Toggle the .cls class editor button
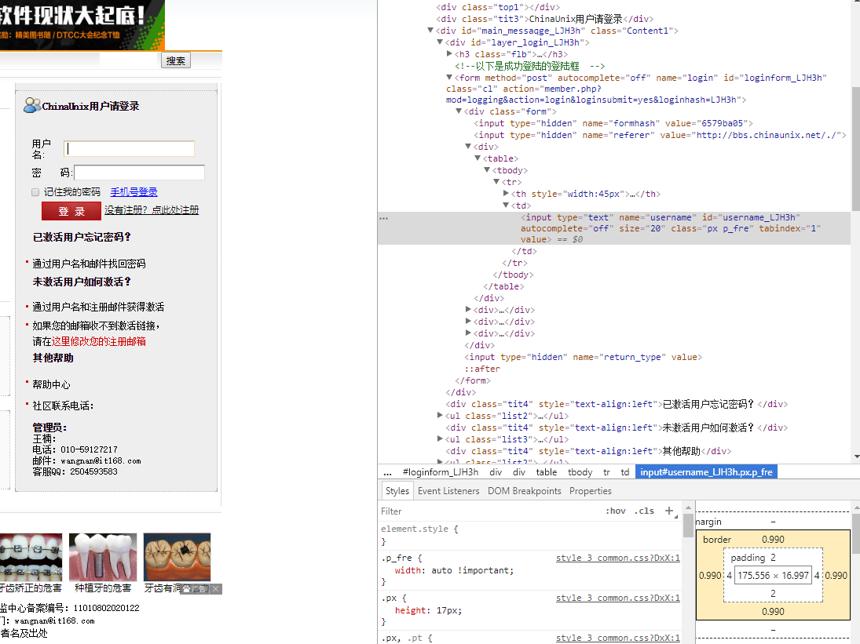The width and height of the screenshot is (860, 644). coord(644,511)
